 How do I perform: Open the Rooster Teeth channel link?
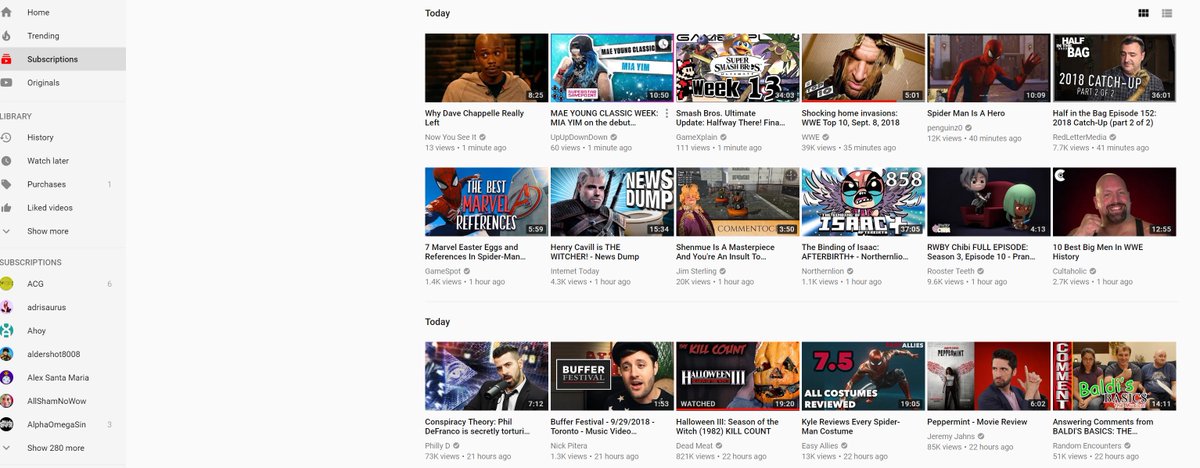pos(952,270)
